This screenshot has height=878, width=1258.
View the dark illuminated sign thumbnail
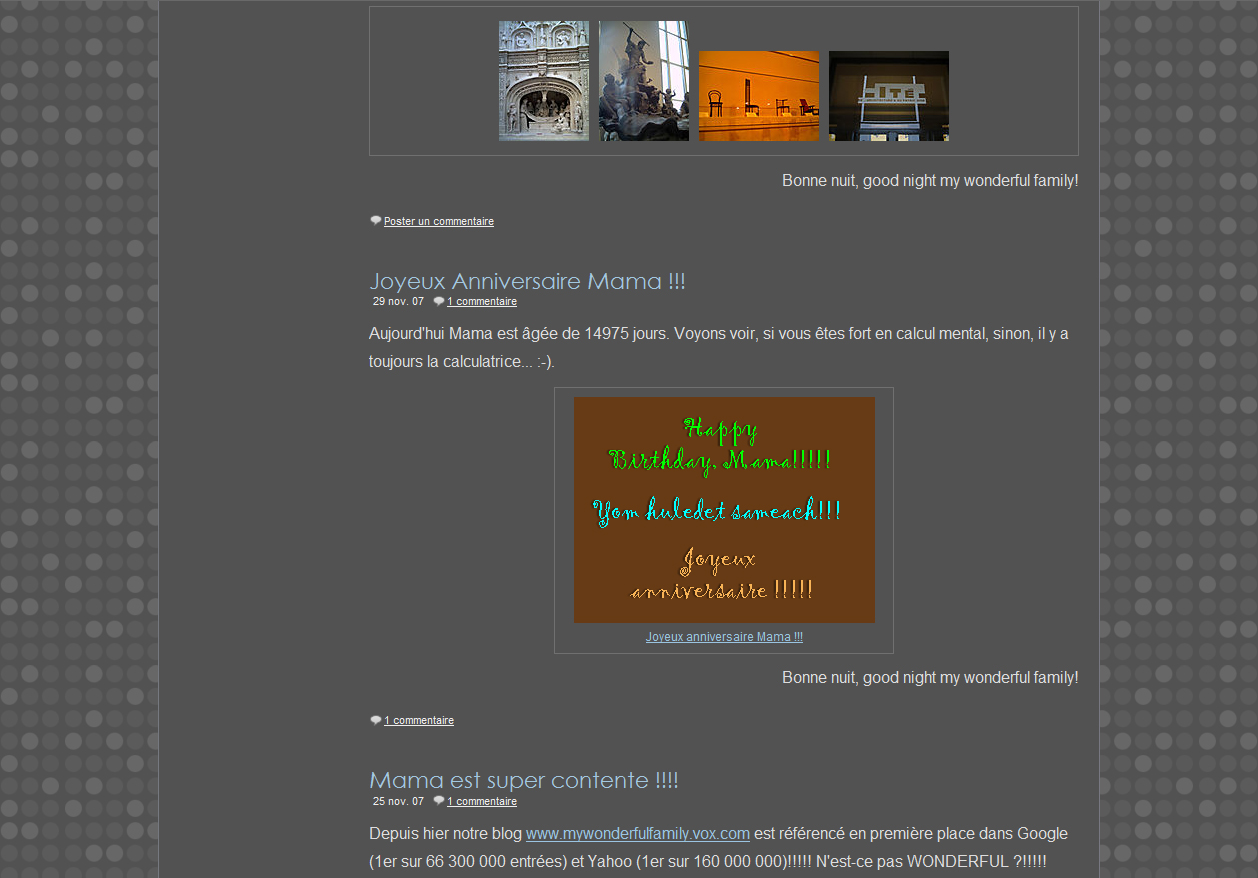[x=888, y=96]
